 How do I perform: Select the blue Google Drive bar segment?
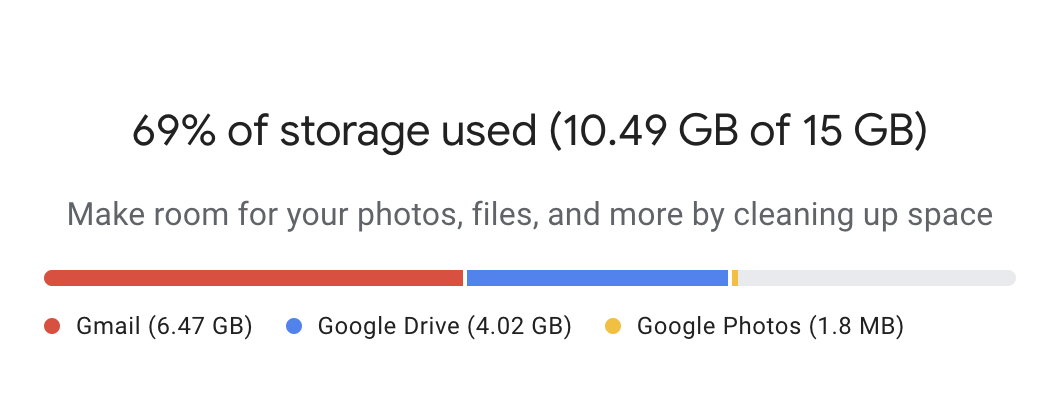pyautogui.click(x=597, y=278)
